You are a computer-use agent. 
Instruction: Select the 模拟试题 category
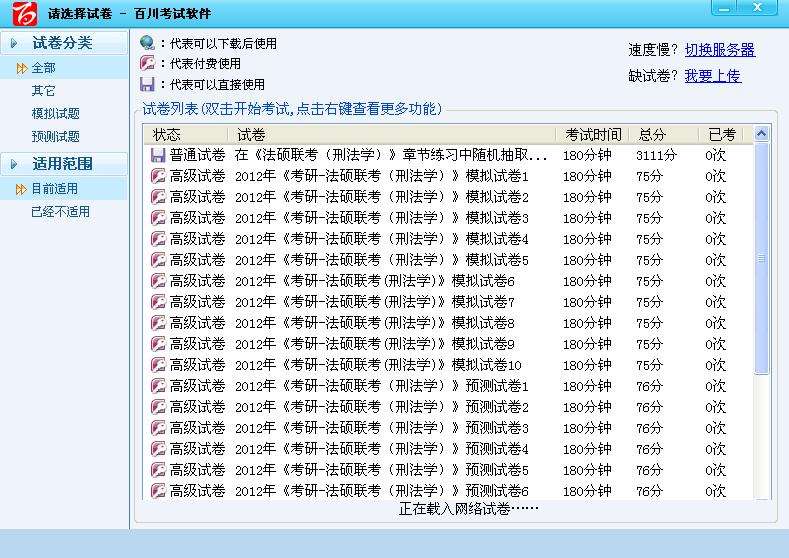point(55,113)
